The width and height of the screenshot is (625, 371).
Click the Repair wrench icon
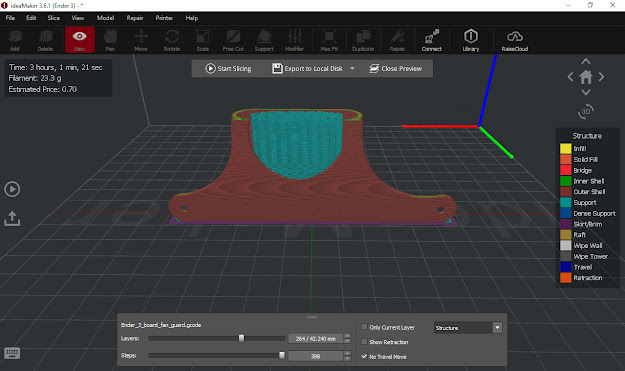pyautogui.click(x=397, y=40)
